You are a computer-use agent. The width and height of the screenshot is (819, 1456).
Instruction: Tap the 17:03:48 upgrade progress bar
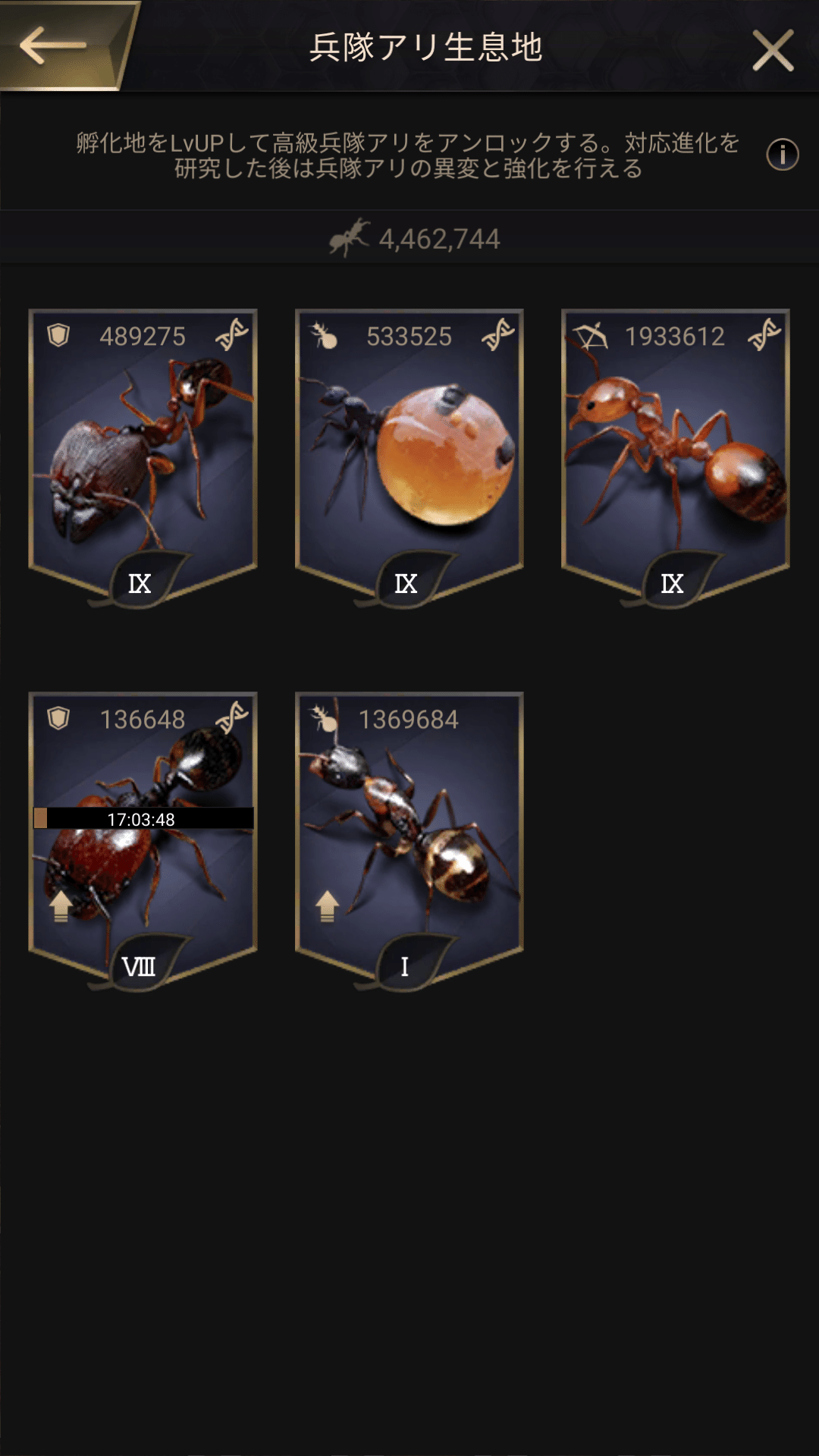pos(143,818)
